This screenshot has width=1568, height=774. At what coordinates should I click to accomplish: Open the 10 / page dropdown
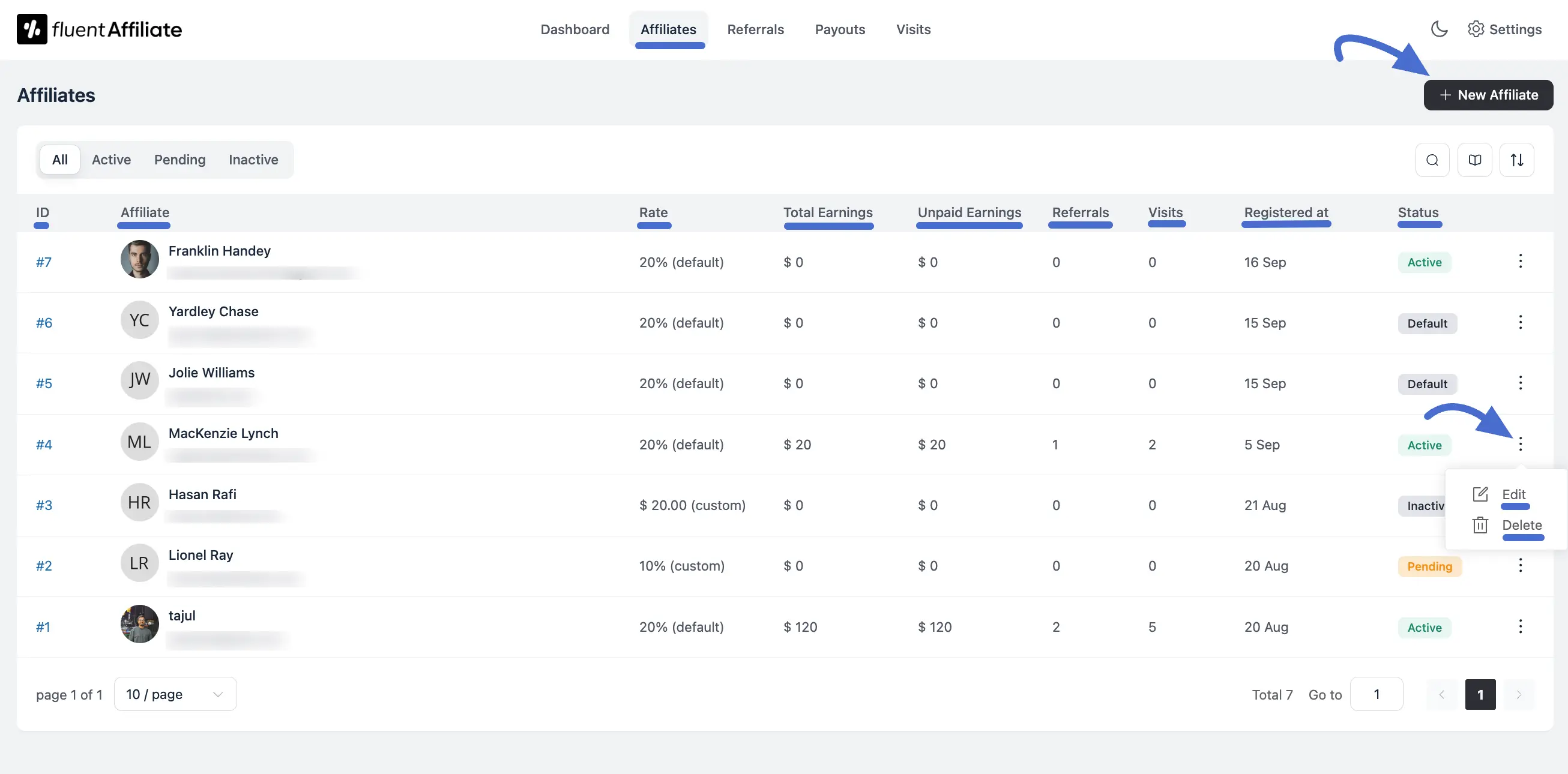click(175, 694)
